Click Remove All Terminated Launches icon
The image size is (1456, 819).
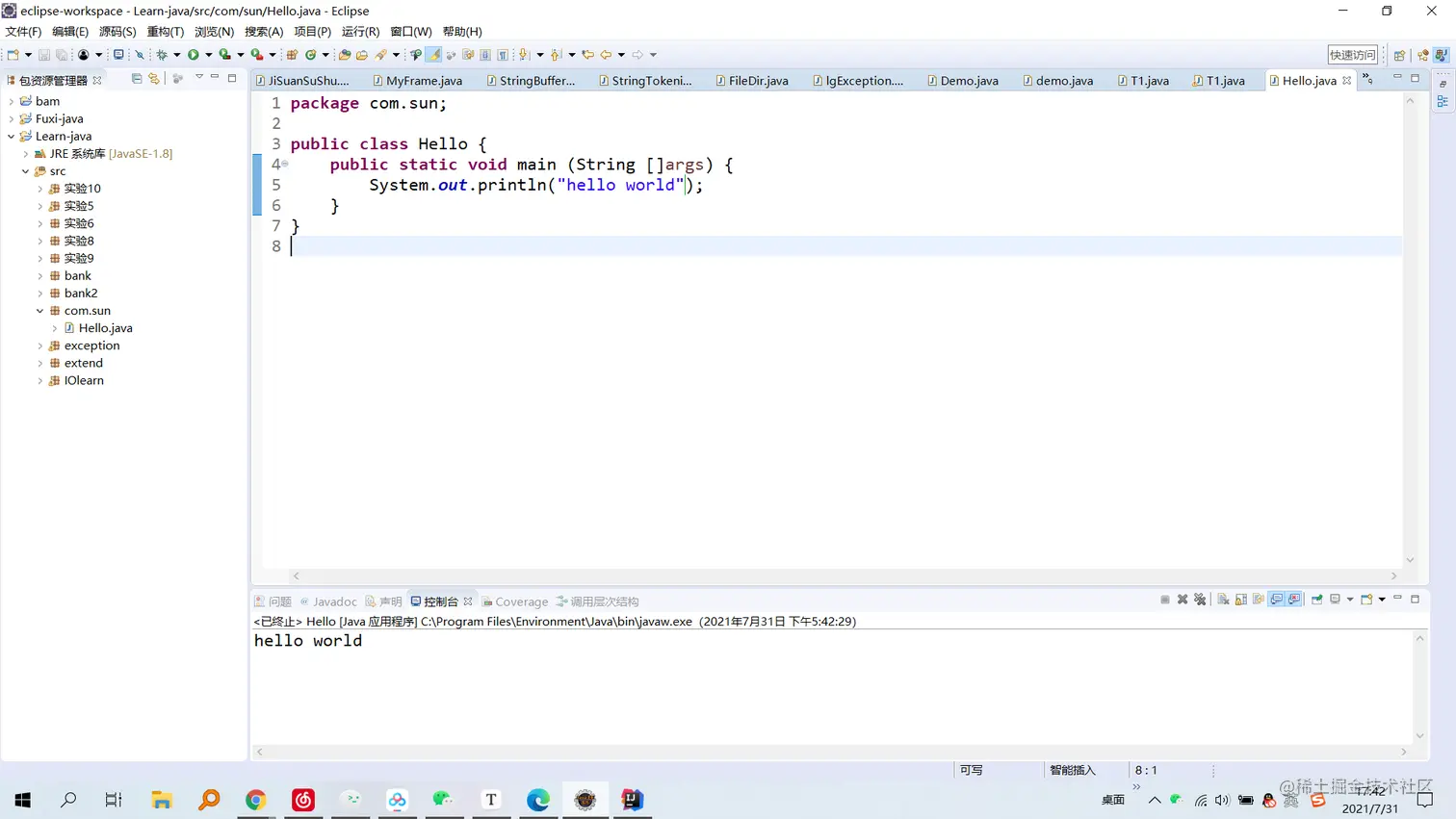(1200, 600)
